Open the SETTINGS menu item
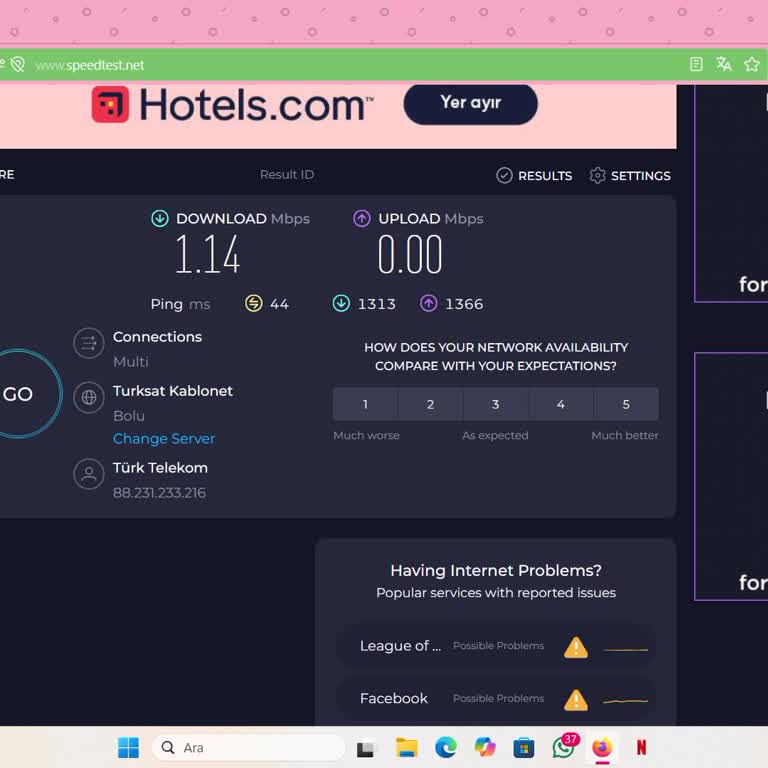The height and width of the screenshot is (768, 768). (x=630, y=175)
